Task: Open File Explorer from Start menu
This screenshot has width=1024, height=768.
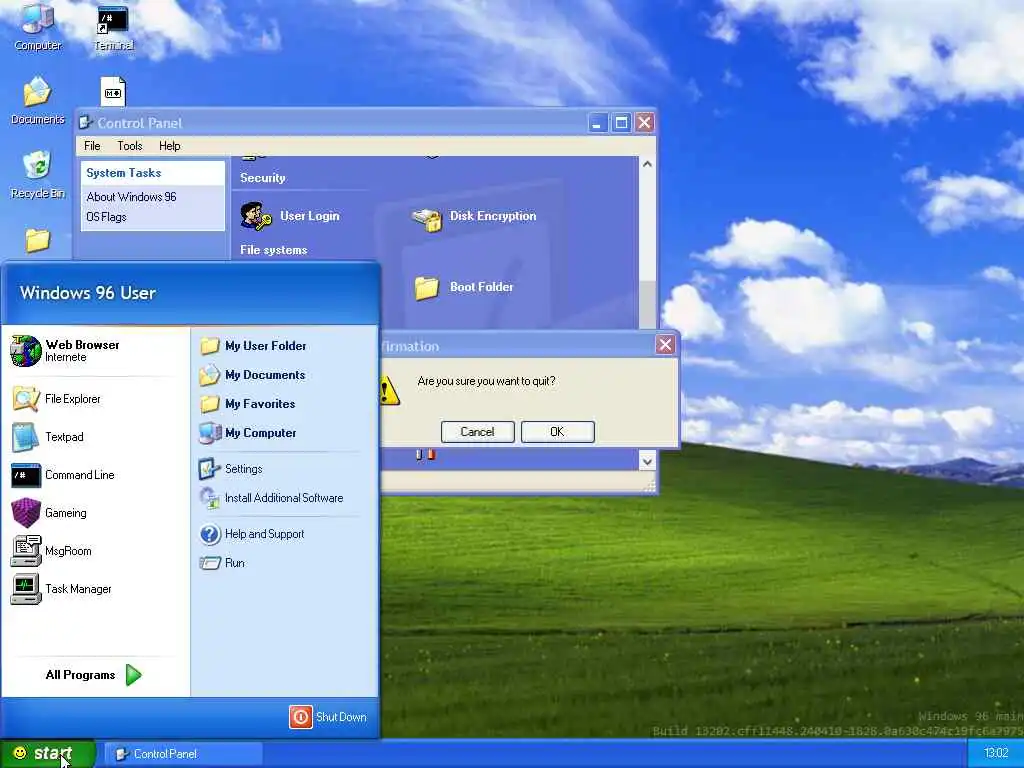Action: pyautogui.click(x=95, y=399)
